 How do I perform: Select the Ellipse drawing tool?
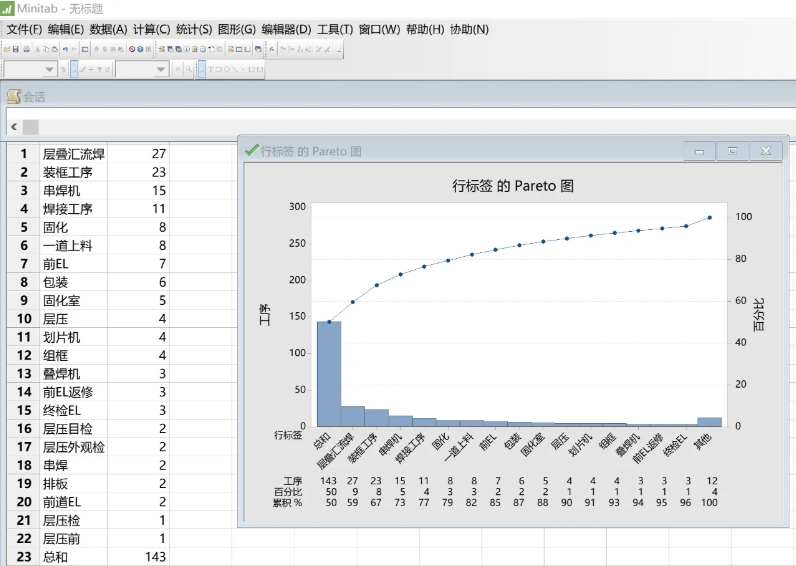point(227,69)
